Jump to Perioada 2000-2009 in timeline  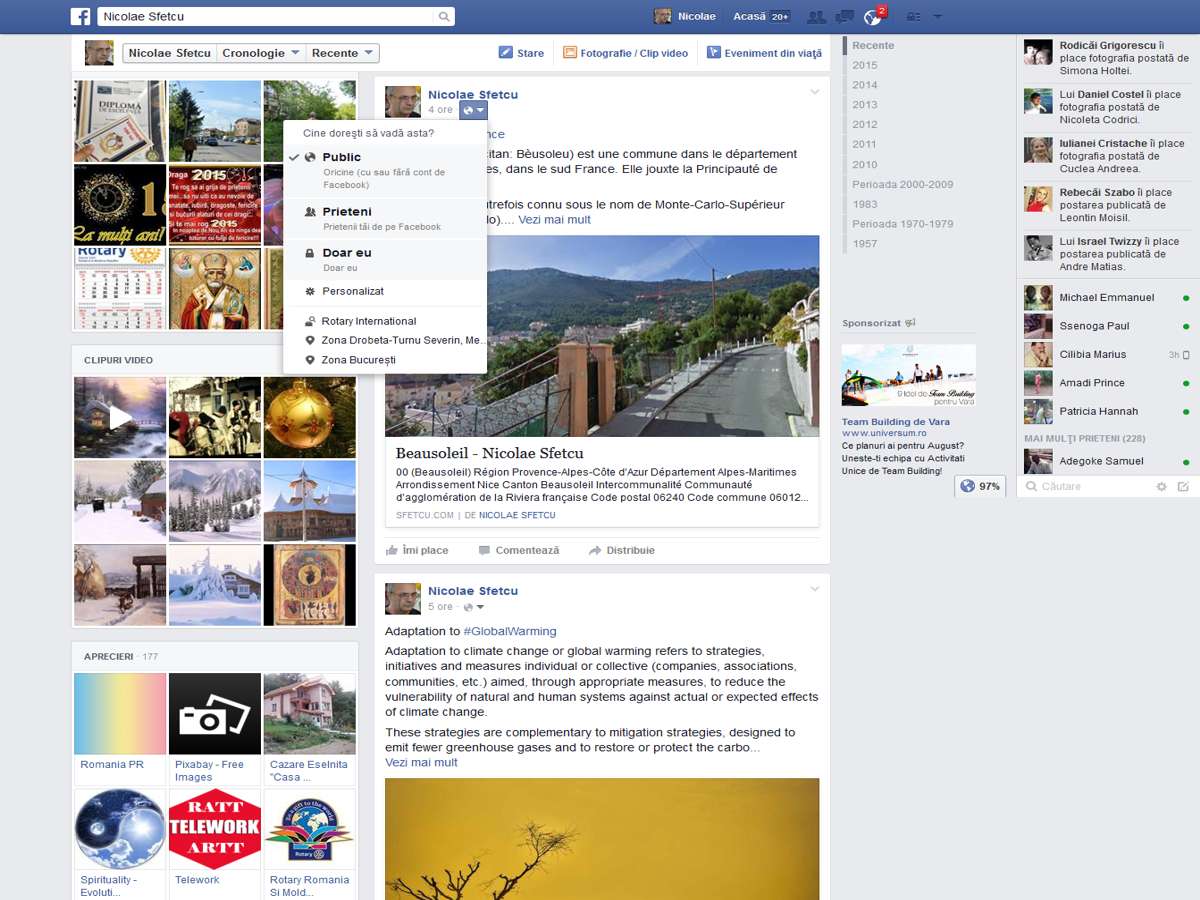coord(902,184)
